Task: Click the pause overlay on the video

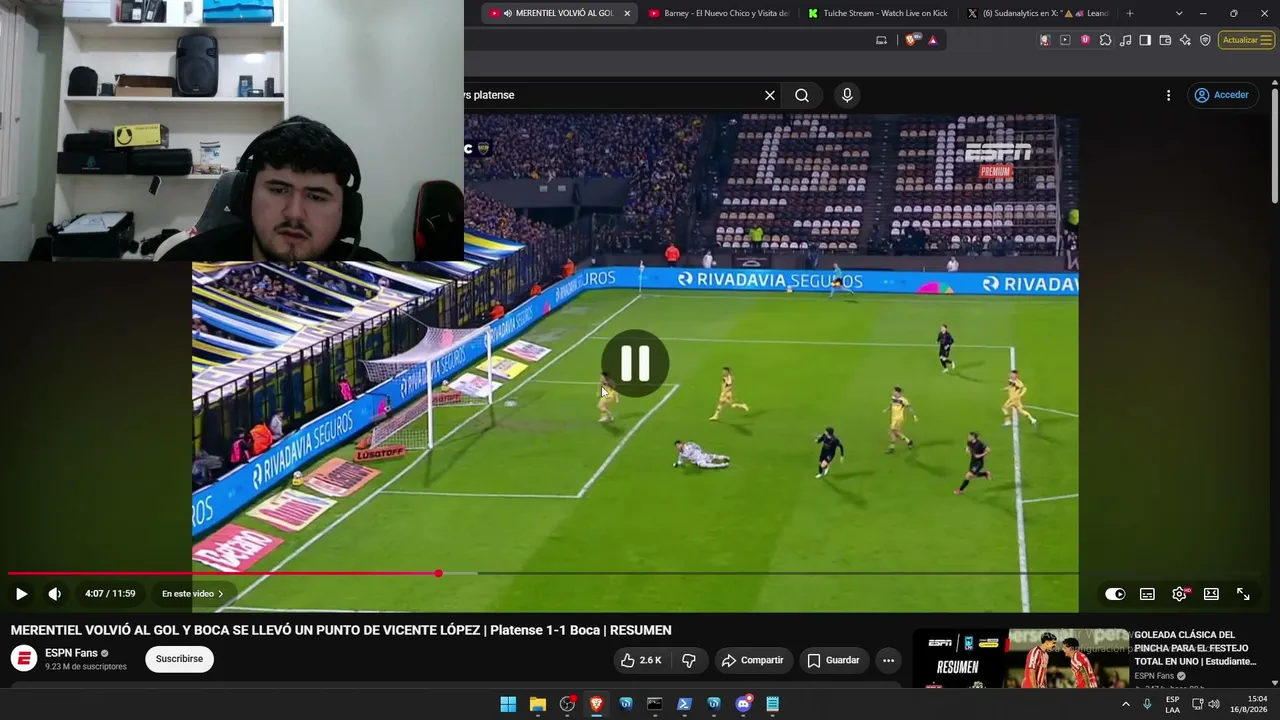Action: 635,363
